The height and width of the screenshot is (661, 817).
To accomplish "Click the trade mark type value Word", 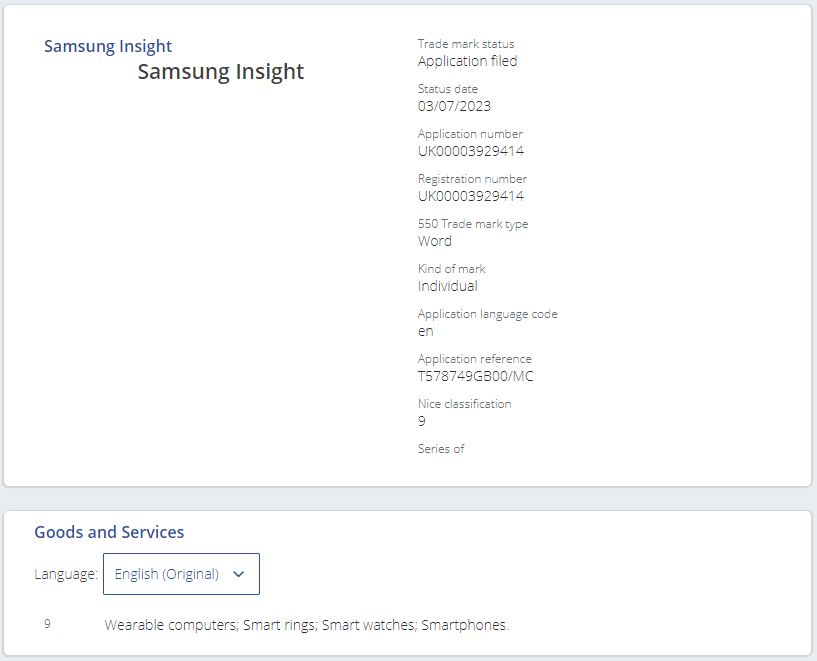I will 434,241.
